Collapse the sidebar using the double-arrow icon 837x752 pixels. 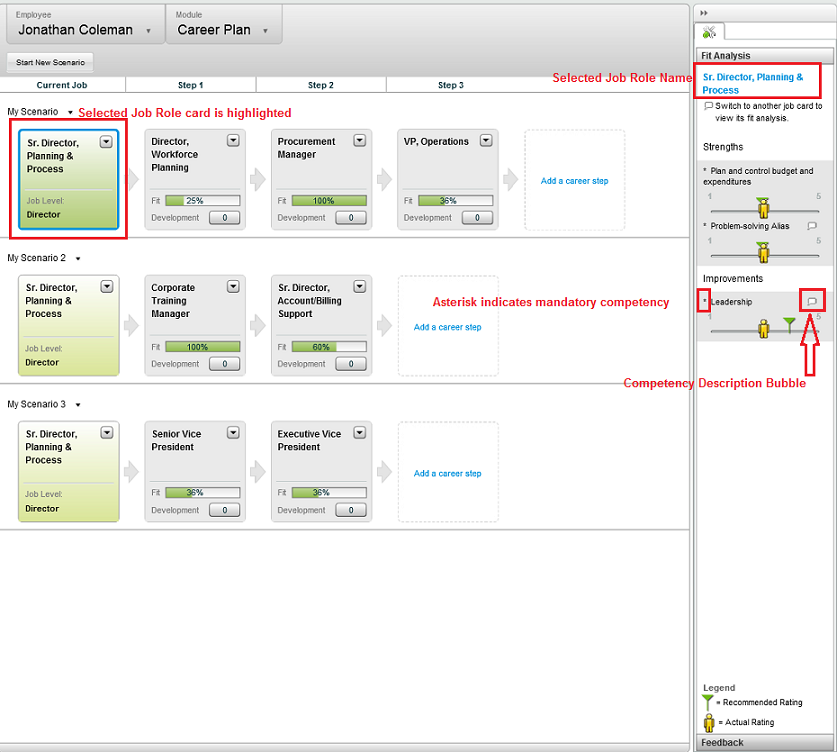coord(703,10)
